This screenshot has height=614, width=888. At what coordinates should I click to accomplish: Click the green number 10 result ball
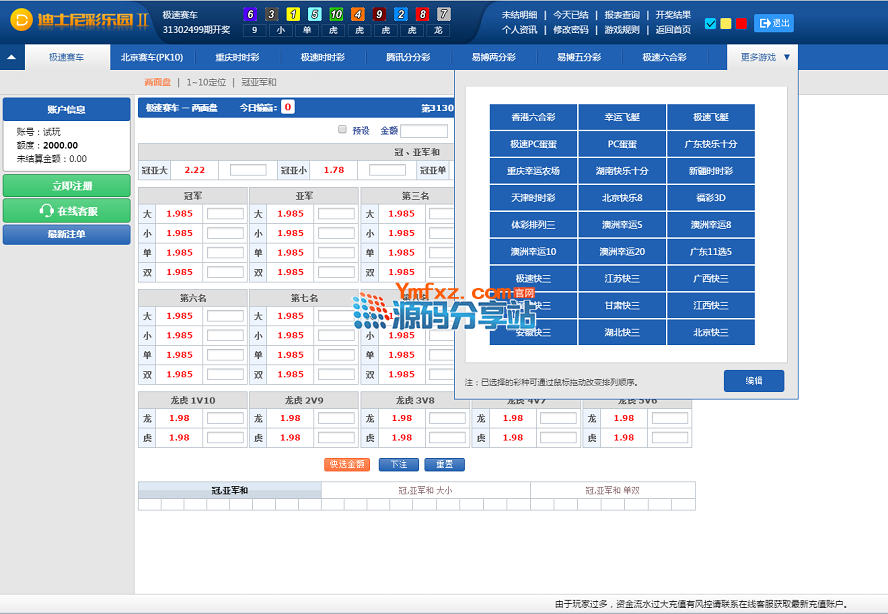[336, 15]
